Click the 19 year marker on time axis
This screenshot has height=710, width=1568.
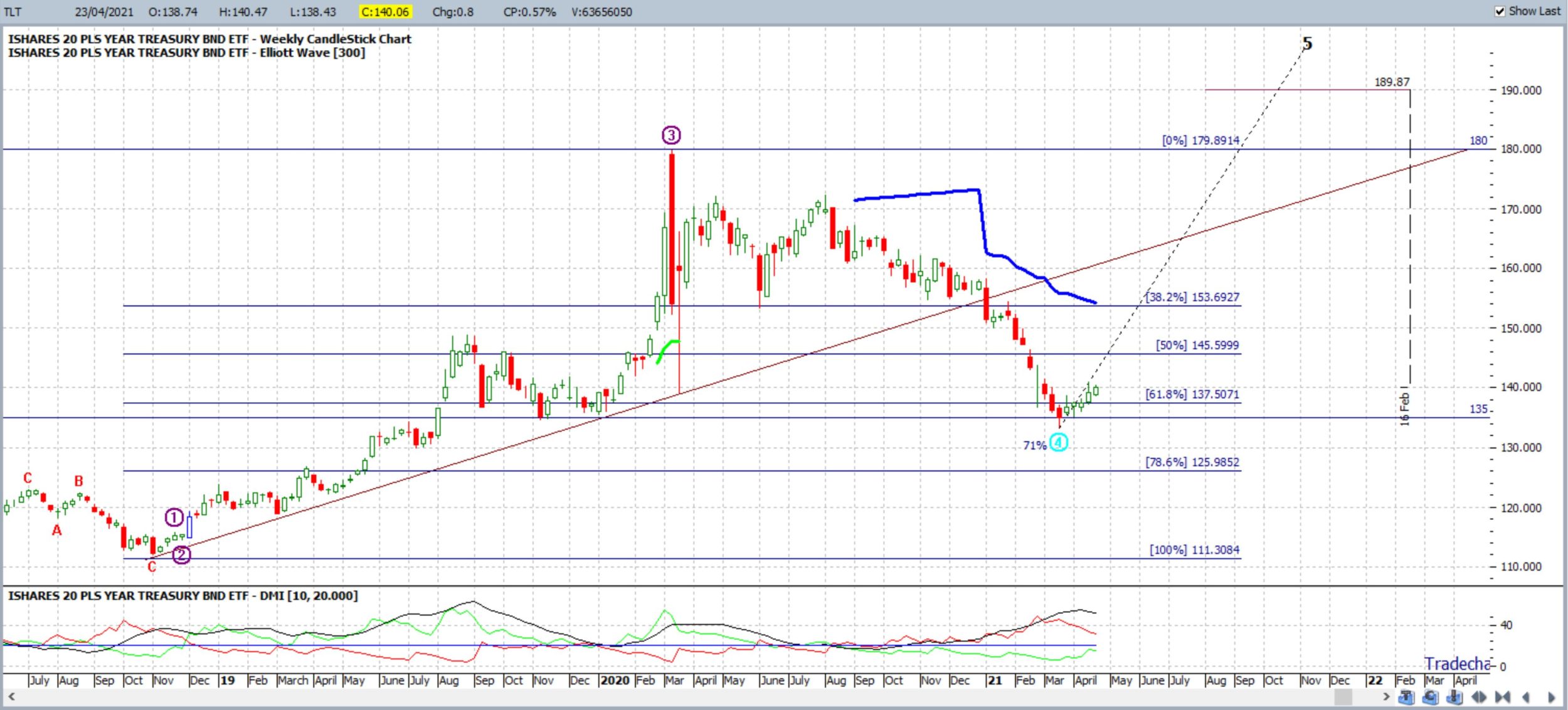tap(227, 681)
